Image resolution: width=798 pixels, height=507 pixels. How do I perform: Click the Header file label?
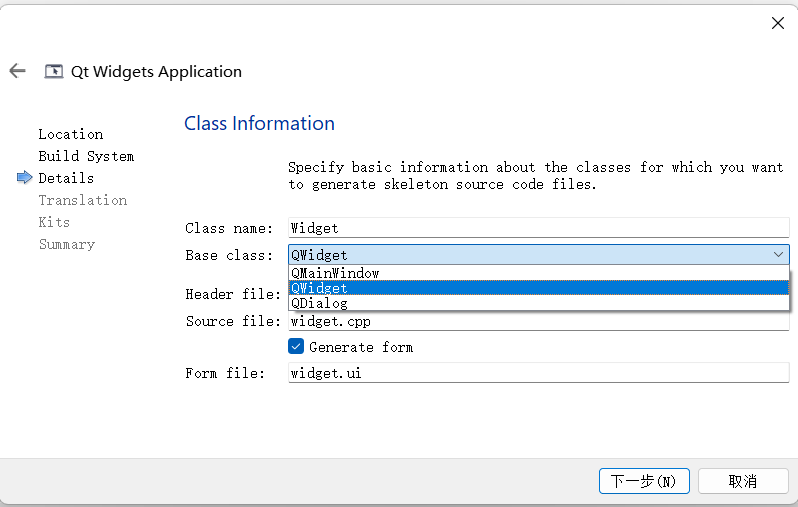tap(233, 294)
